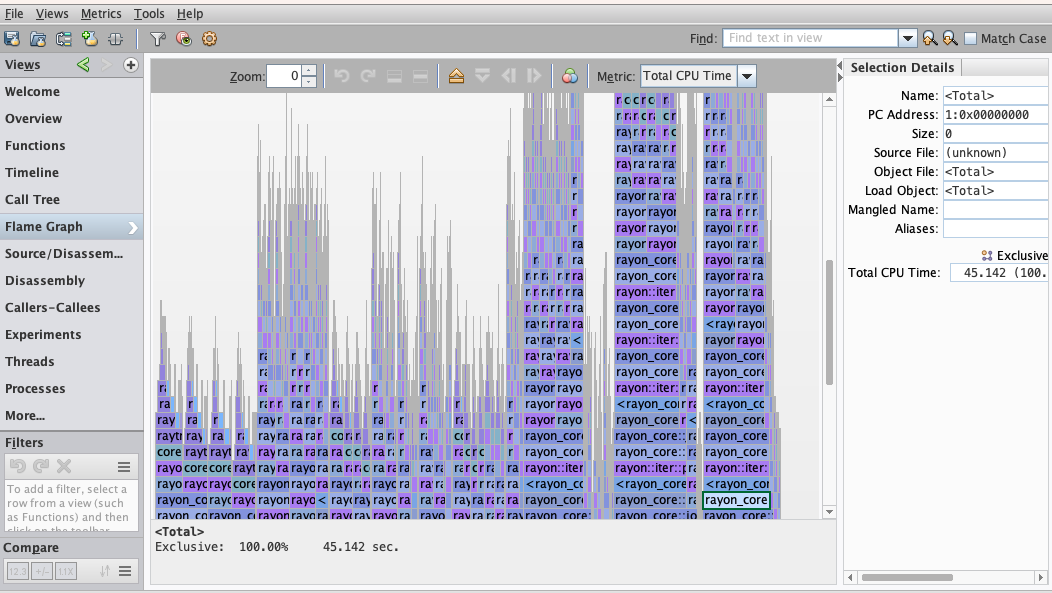Increase Zoom with the up stepper arrow
Image resolution: width=1052 pixels, height=593 pixels.
[309, 71]
